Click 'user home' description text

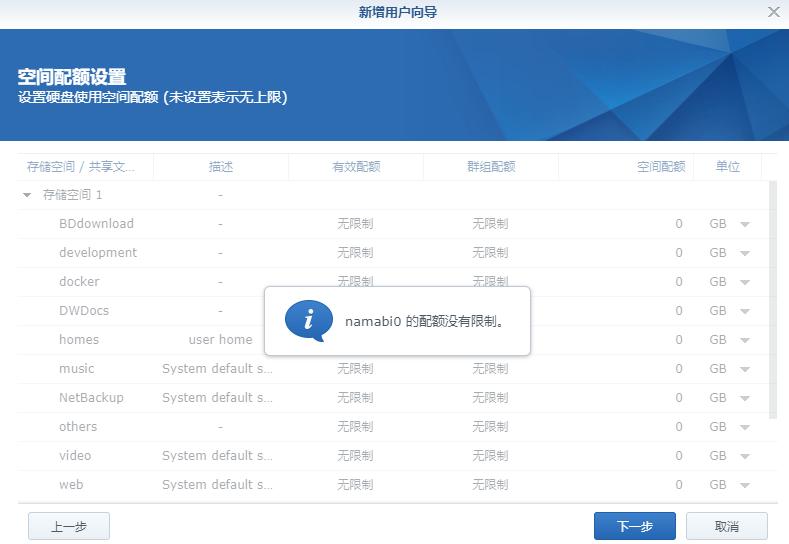click(220, 340)
